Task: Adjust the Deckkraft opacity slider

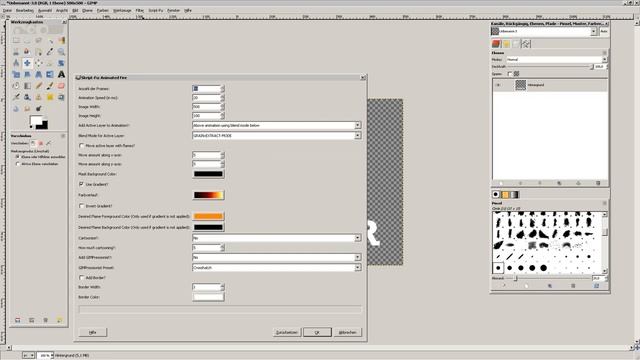Action: (550, 67)
